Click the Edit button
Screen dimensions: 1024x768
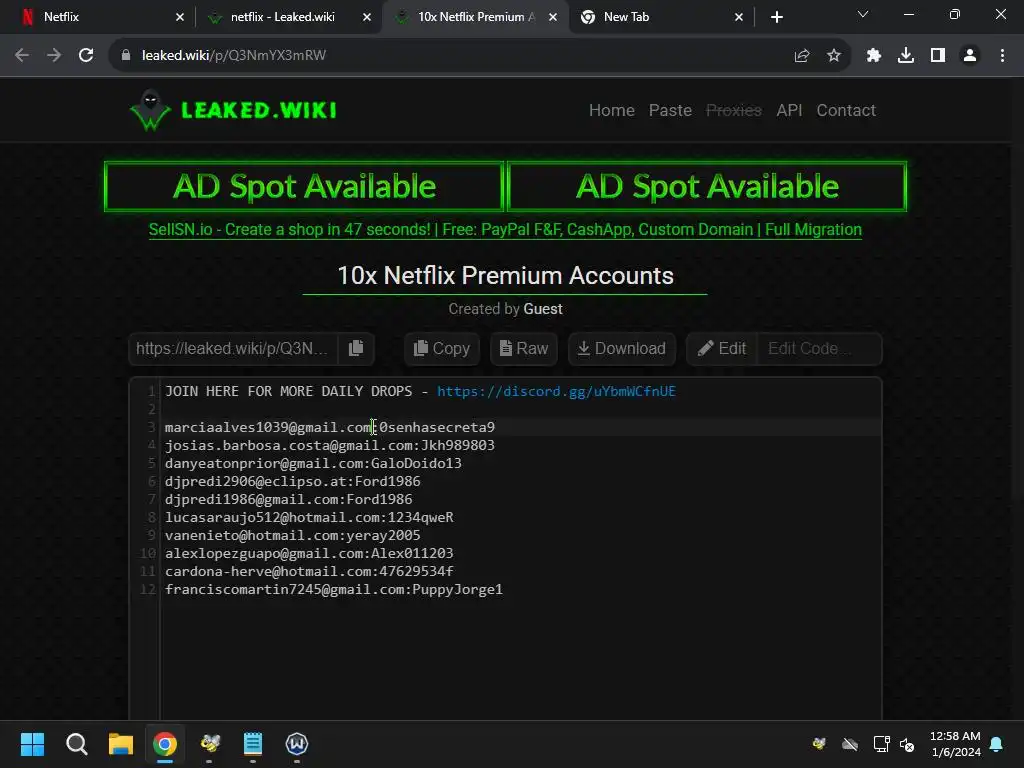[x=722, y=349]
